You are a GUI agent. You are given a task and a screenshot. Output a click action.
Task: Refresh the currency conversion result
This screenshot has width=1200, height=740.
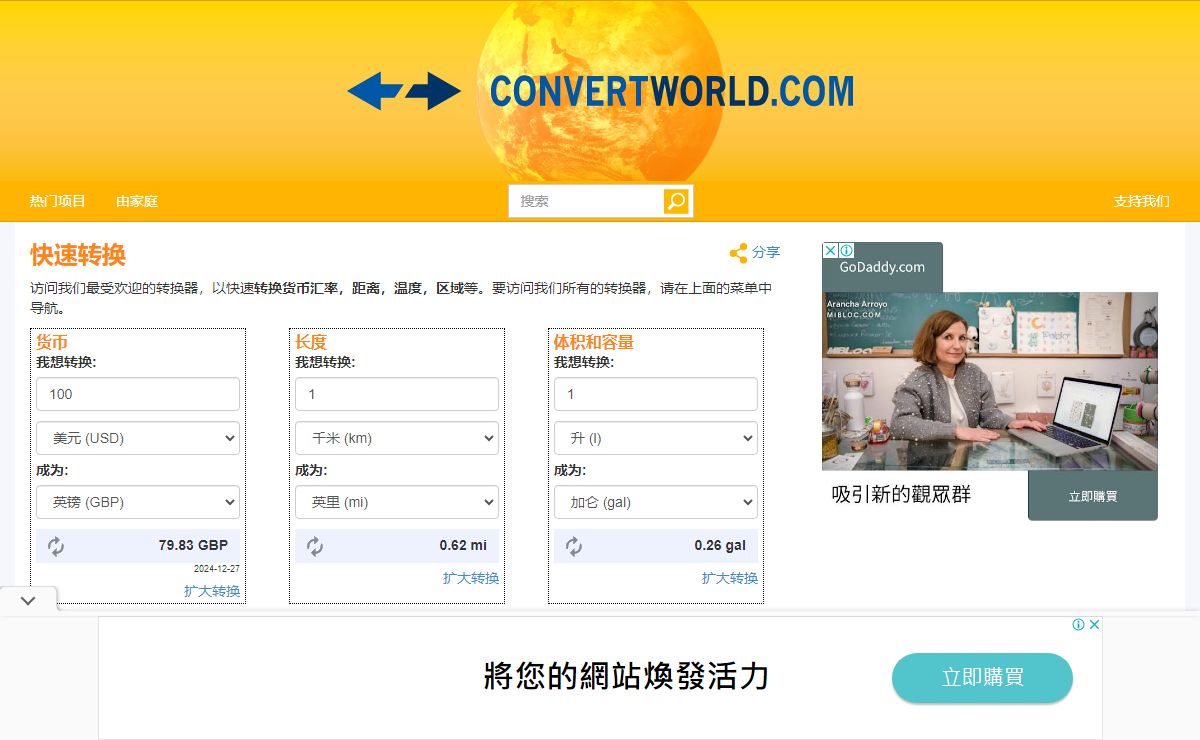56,546
